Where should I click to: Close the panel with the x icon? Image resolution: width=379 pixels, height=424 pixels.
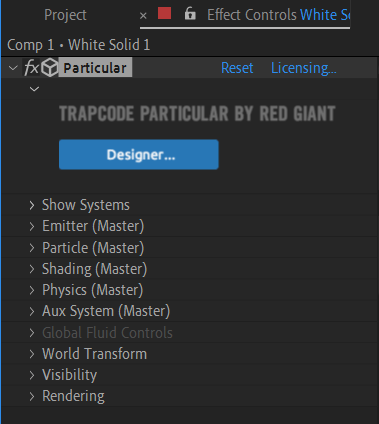[143, 15]
